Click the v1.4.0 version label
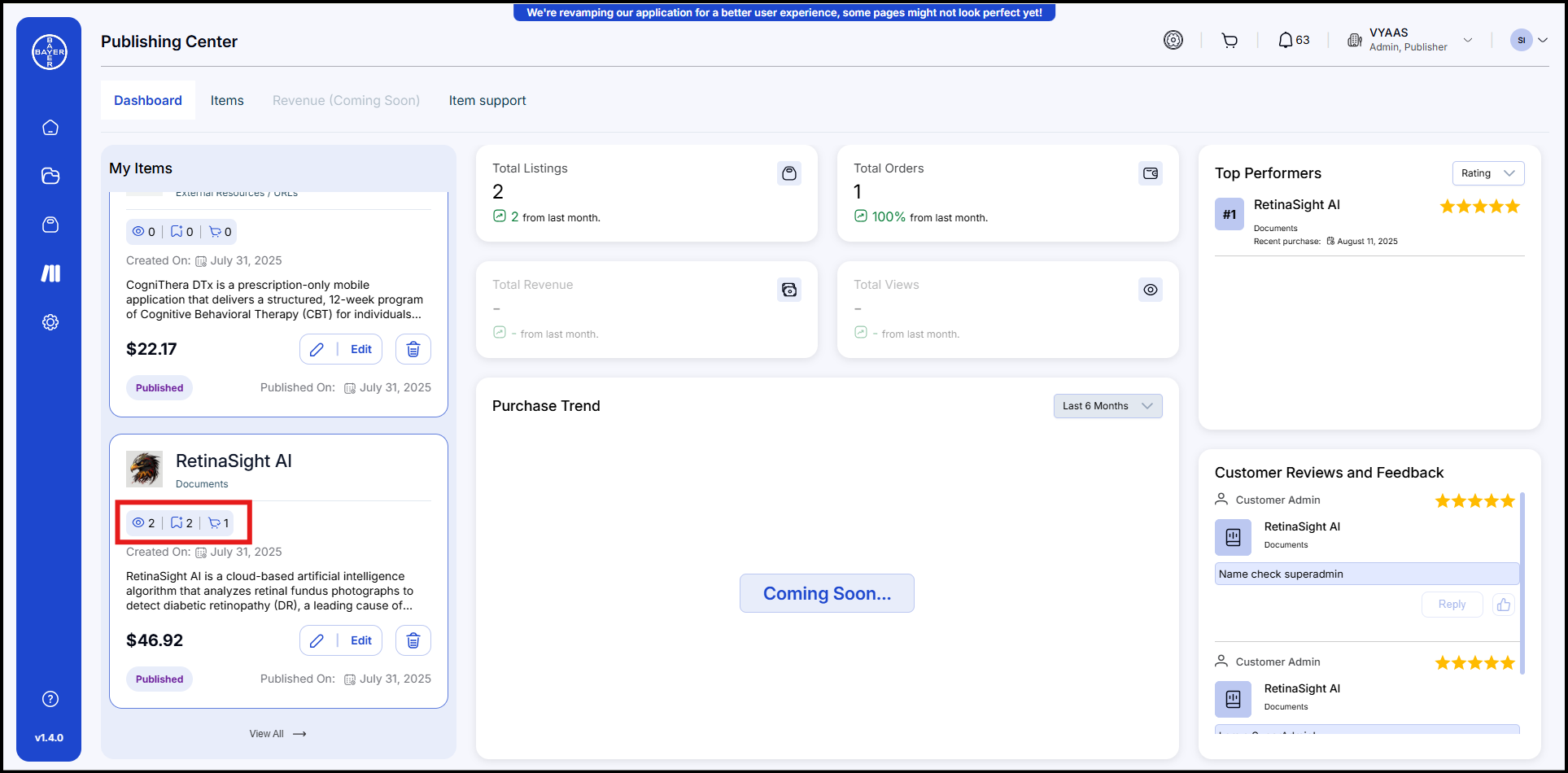1568x773 pixels. tap(49, 738)
